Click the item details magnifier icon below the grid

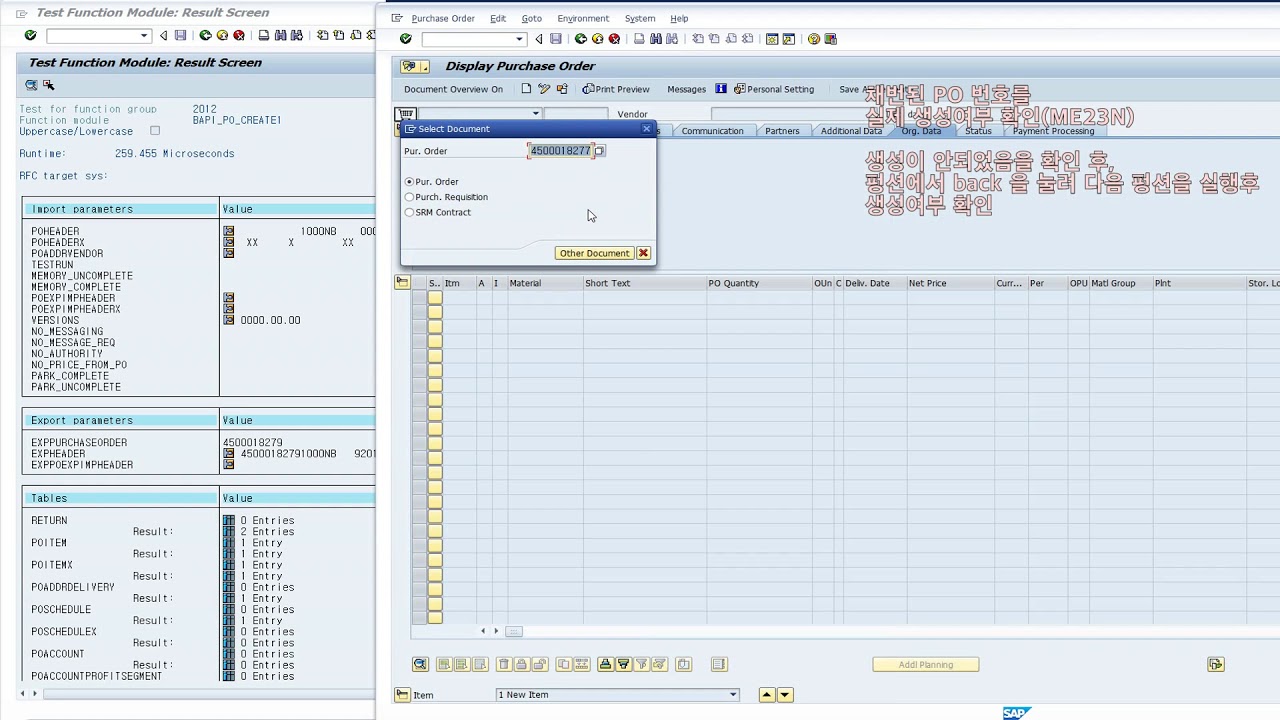[420, 664]
